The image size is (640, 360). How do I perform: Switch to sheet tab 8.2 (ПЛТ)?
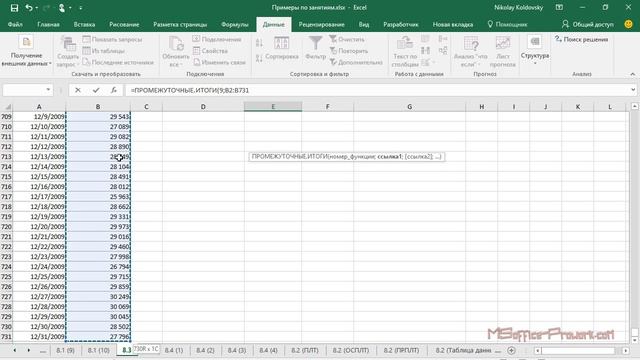(305, 351)
